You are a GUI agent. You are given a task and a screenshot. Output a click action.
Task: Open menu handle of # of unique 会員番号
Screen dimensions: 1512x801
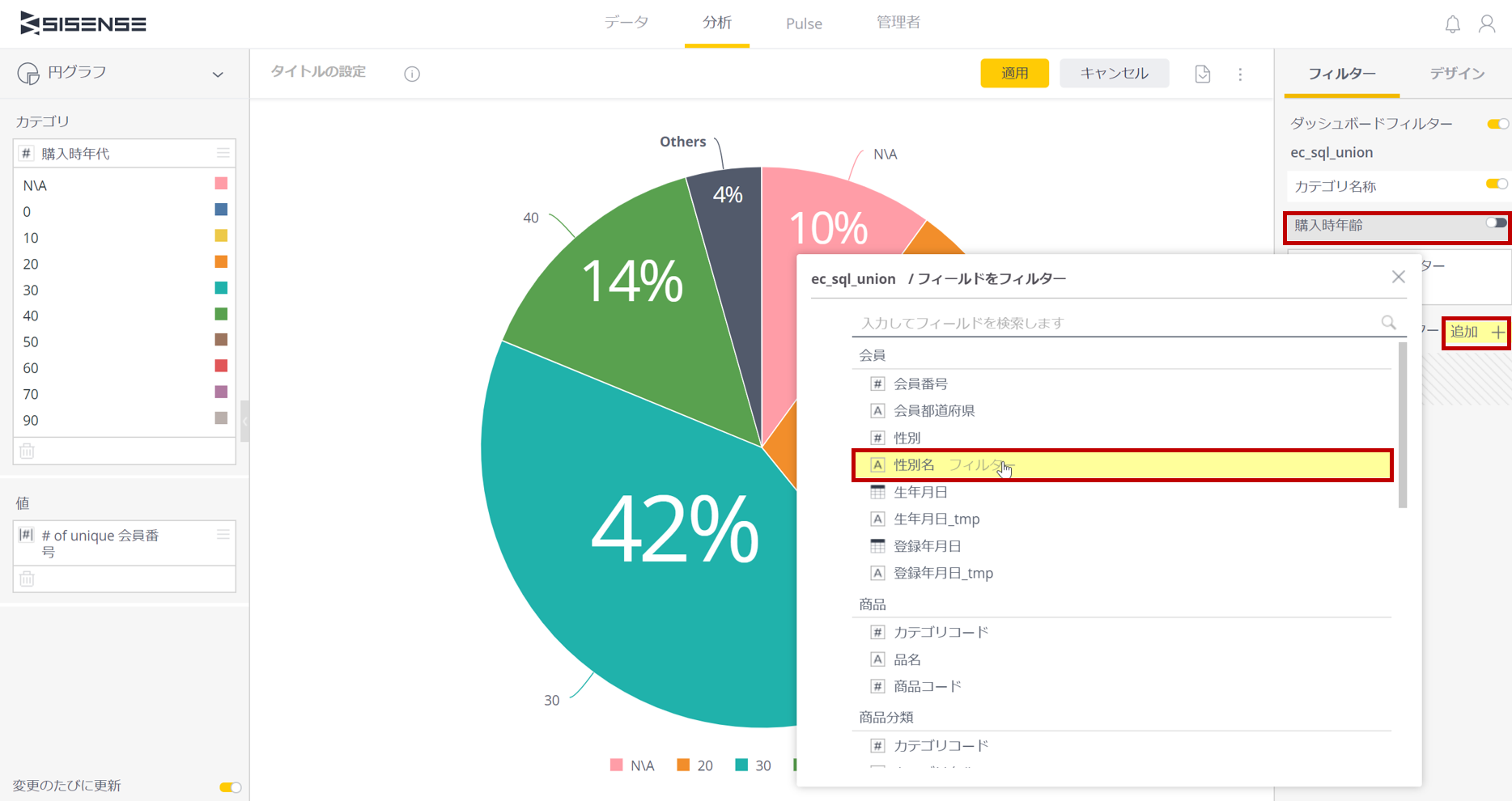coord(223,535)
